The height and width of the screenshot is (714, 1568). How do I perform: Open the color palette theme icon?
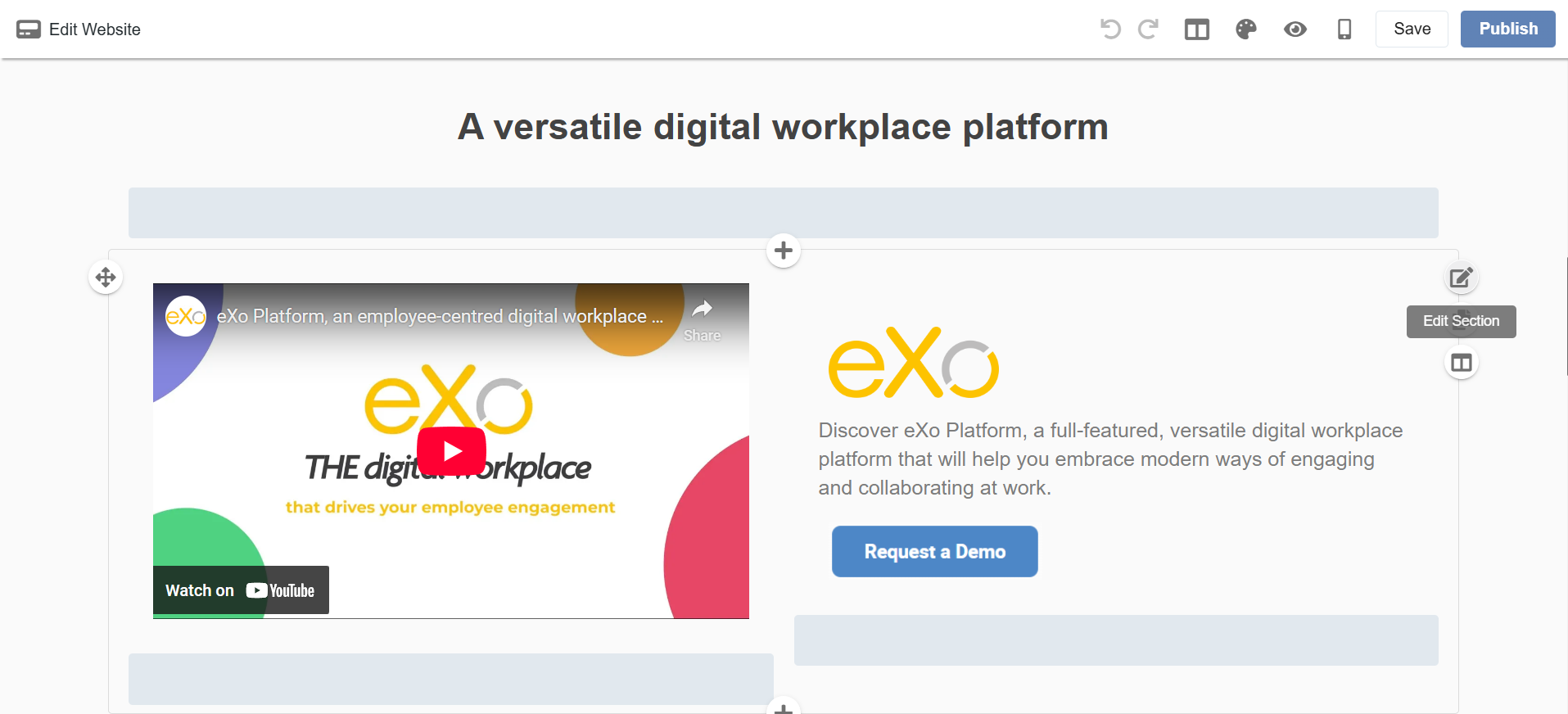coord(1245,29)
